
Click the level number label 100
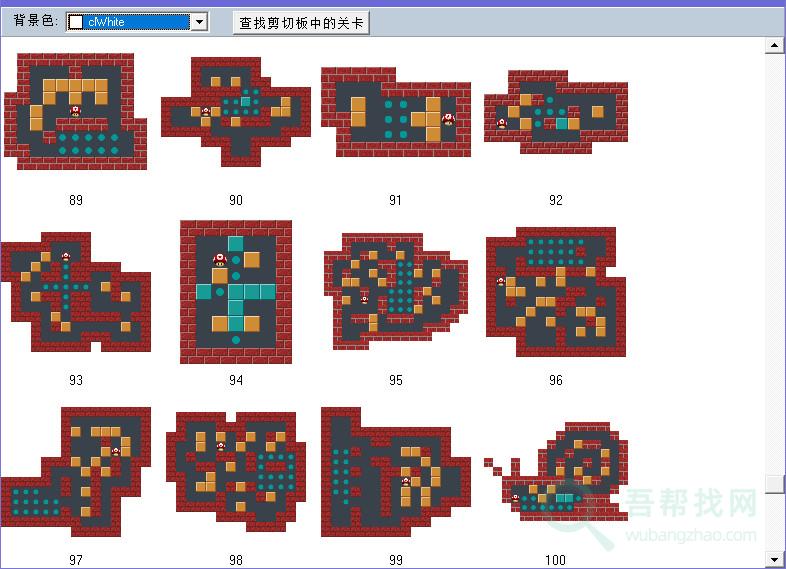[555, 559]
